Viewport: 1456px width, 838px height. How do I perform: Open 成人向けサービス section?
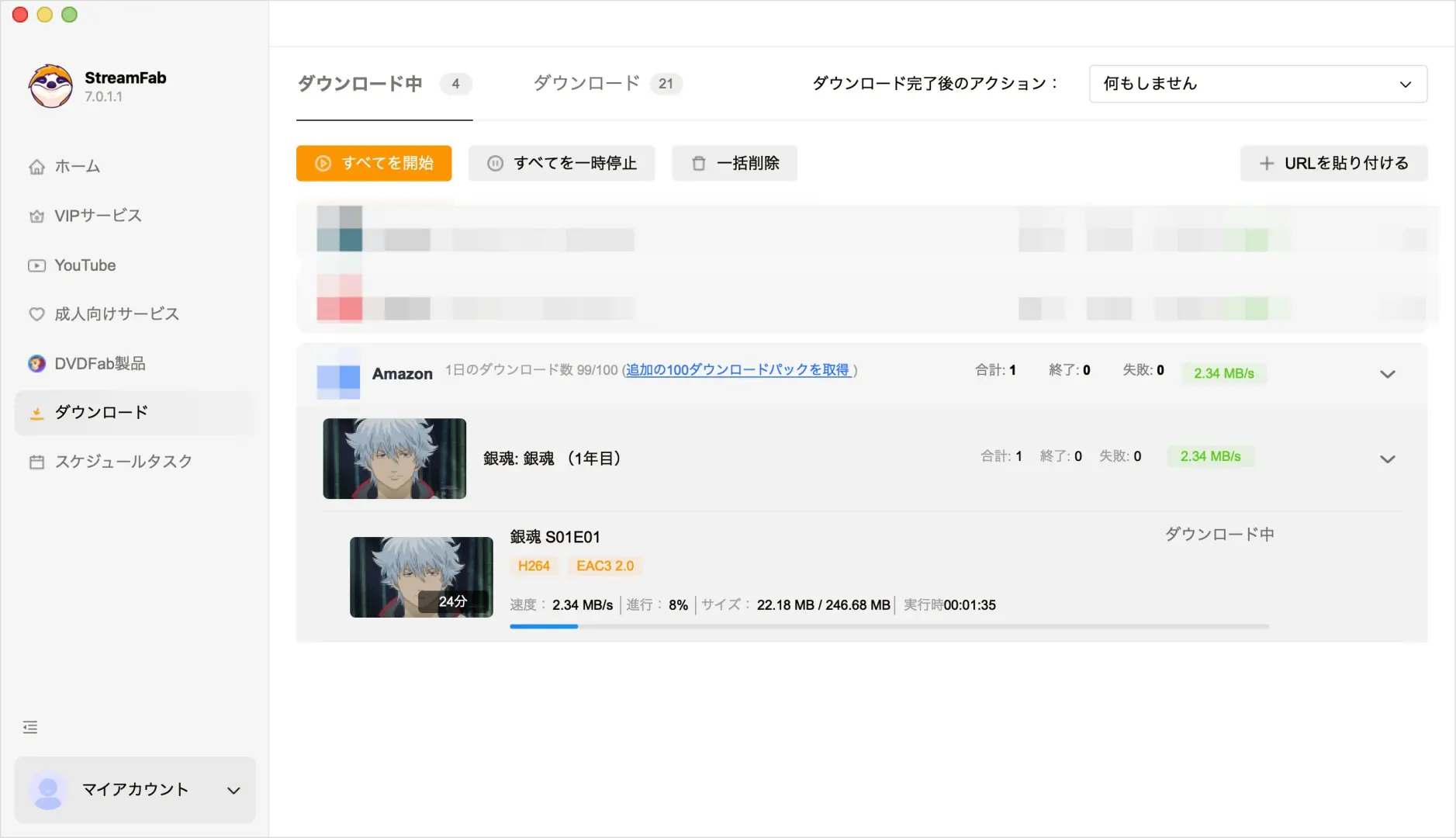pos(116,314)
